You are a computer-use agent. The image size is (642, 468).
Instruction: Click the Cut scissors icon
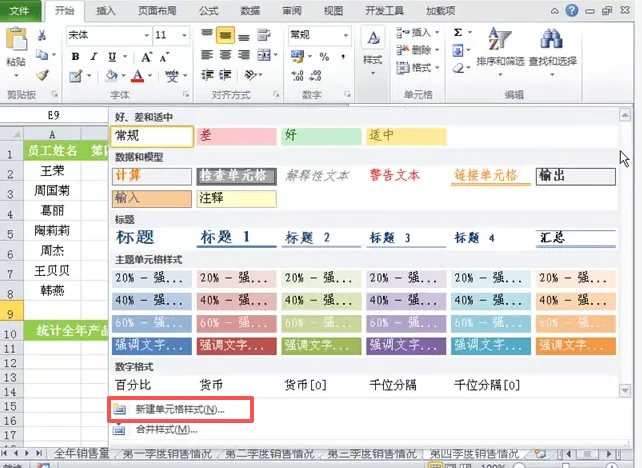point(41,36)
